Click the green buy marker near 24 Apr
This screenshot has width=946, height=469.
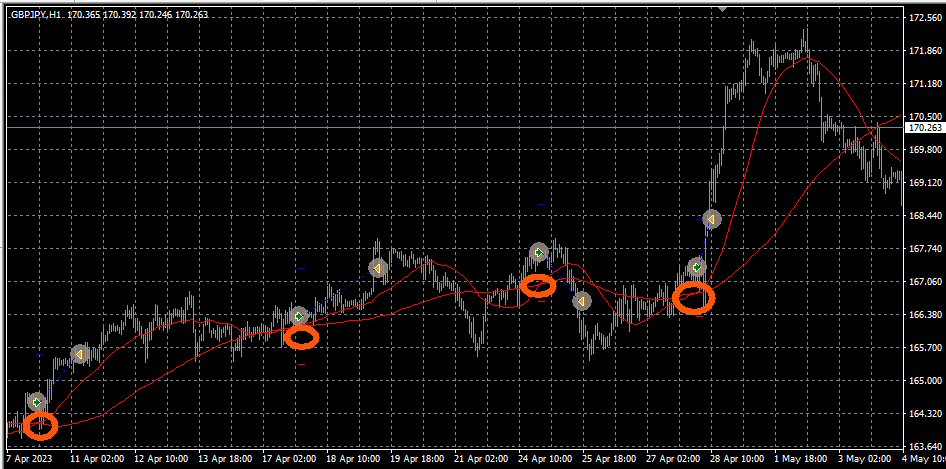(x=539, y=253)
